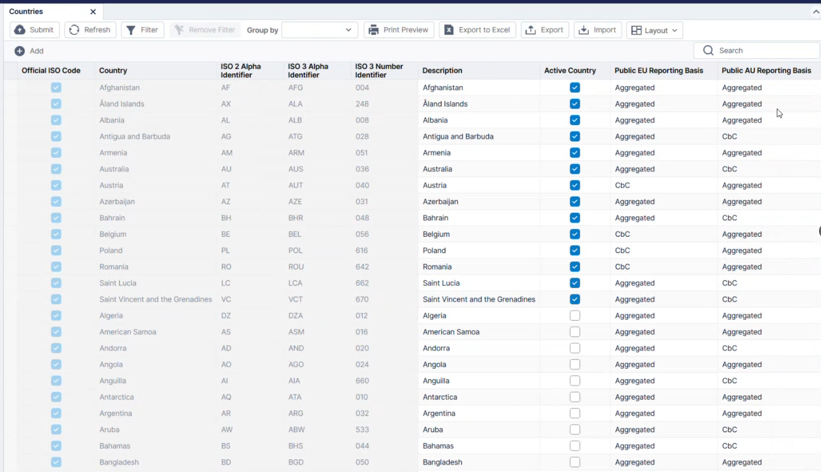
Task: Check Active Country for Bangladesh
Action: [x=575, y=462]
